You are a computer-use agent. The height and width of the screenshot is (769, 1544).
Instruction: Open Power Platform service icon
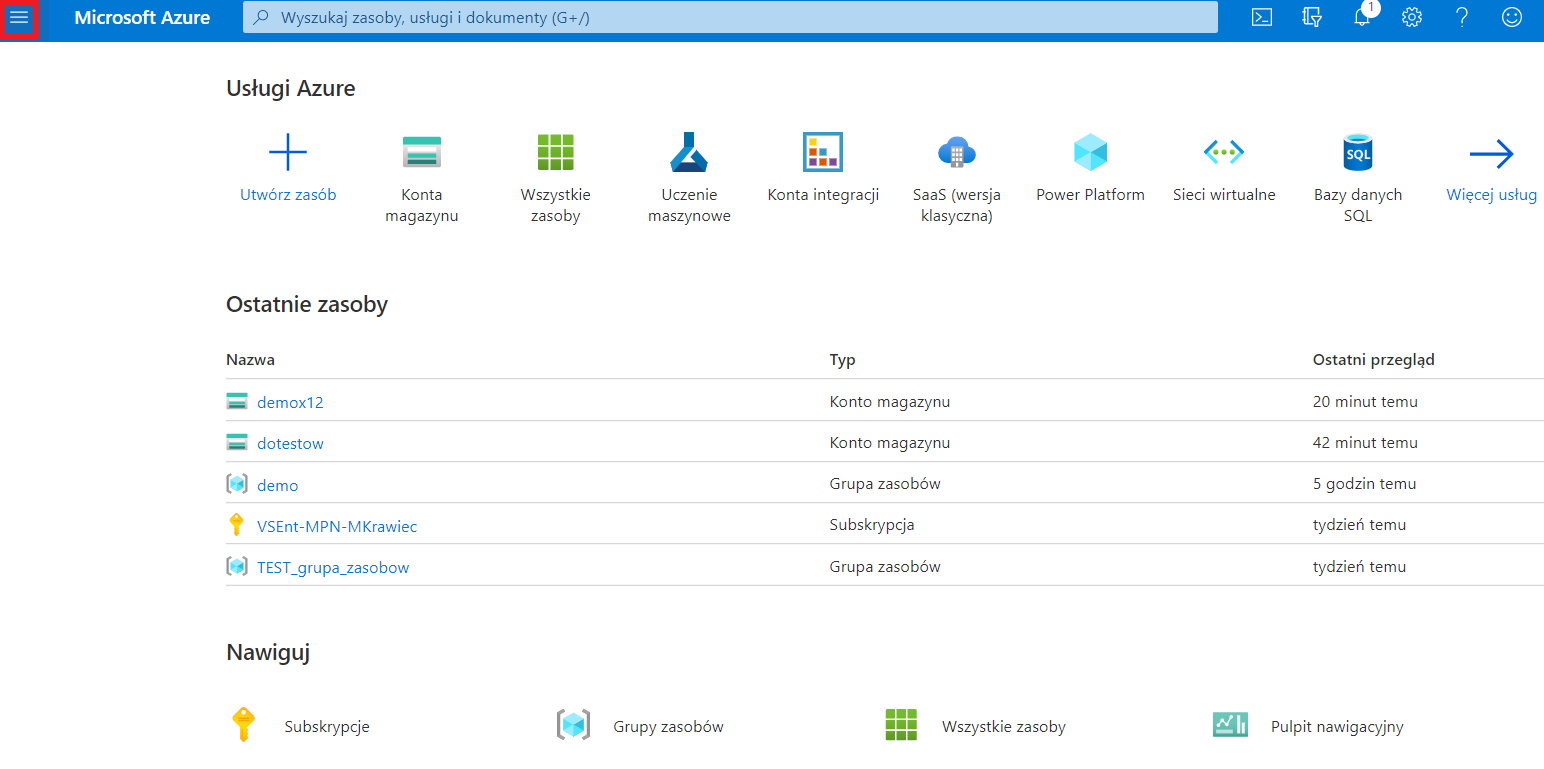point(1090,152)
